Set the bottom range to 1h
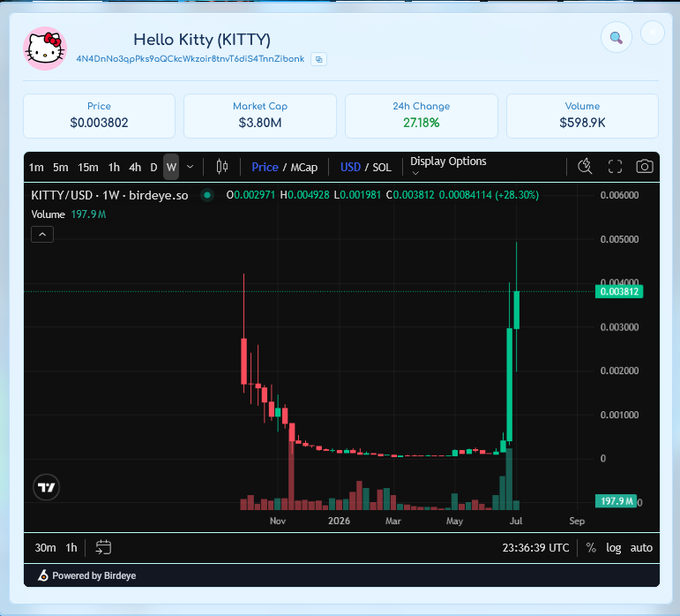Viewport: 680px width, 616px height. (71, 548)
